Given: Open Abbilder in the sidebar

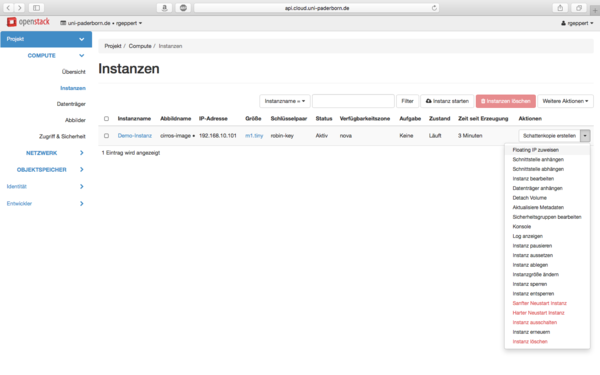Looking at the screenshot, I should [75, 120].
